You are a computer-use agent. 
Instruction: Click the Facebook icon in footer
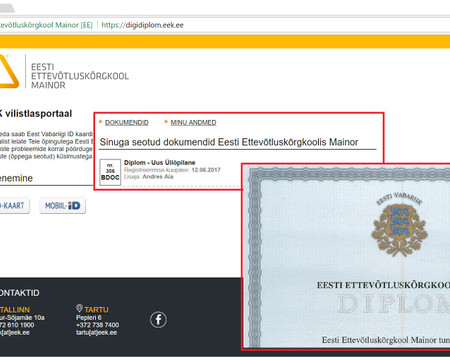click(158, 320)
